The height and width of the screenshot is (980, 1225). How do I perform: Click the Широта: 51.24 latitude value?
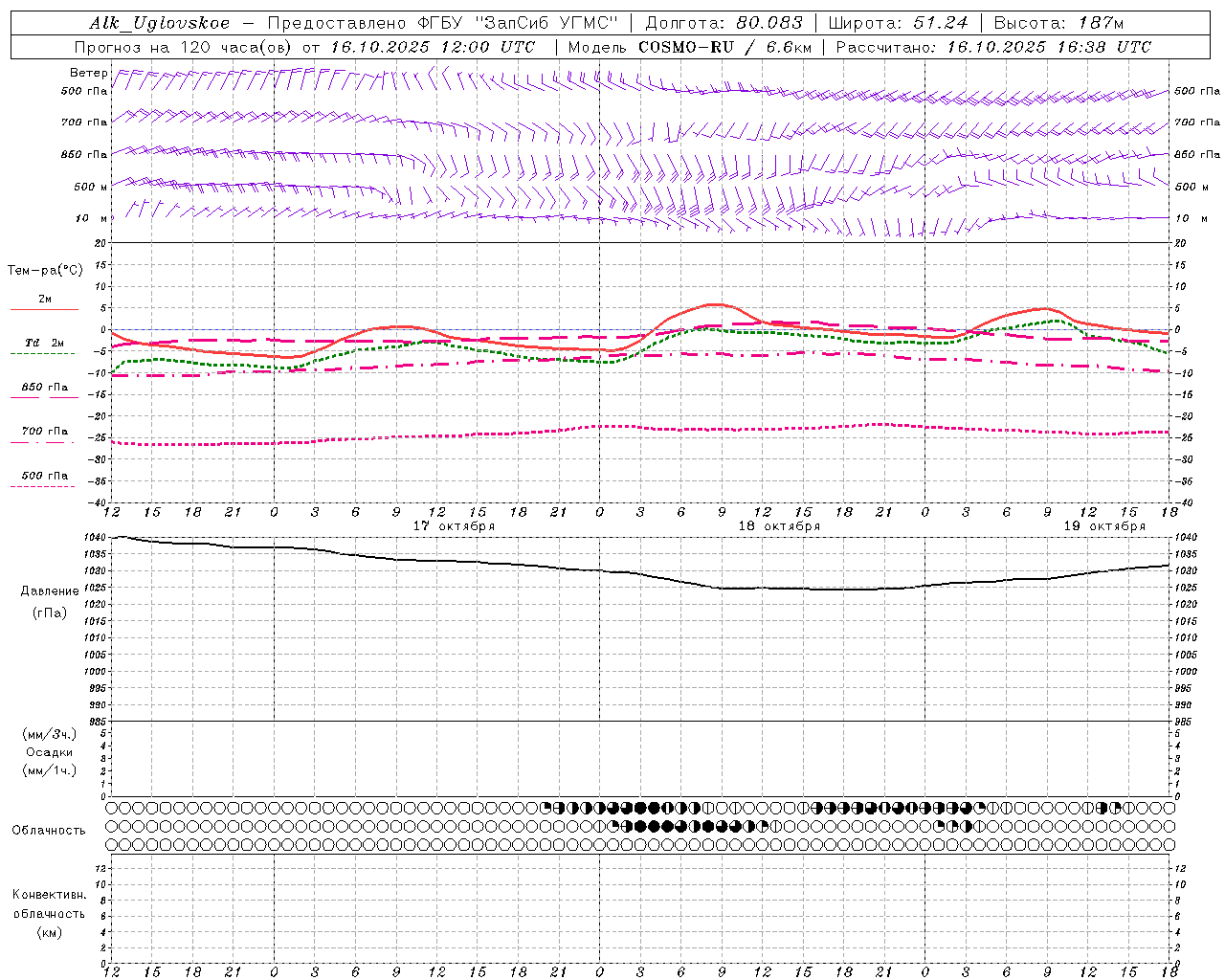point(898,23)
